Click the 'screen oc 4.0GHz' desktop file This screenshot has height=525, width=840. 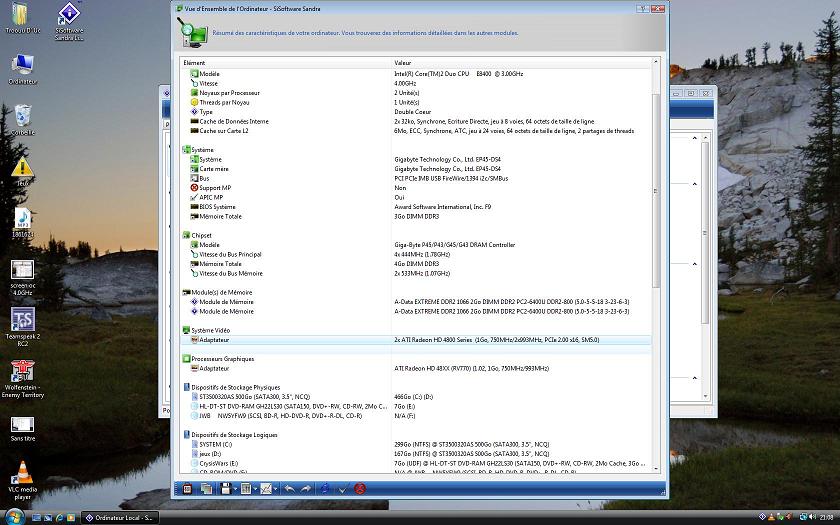22,278
